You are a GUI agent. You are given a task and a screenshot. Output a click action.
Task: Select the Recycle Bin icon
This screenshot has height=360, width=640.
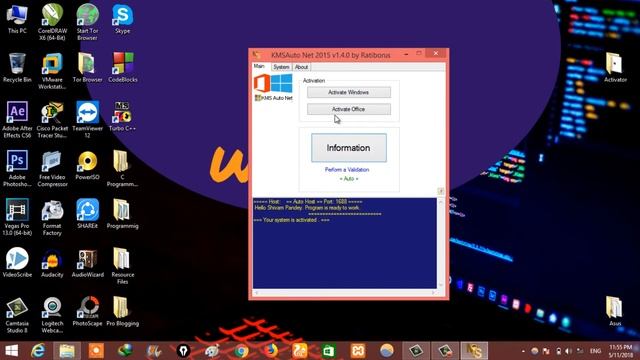pyautogui.click(x=17, y=68)
